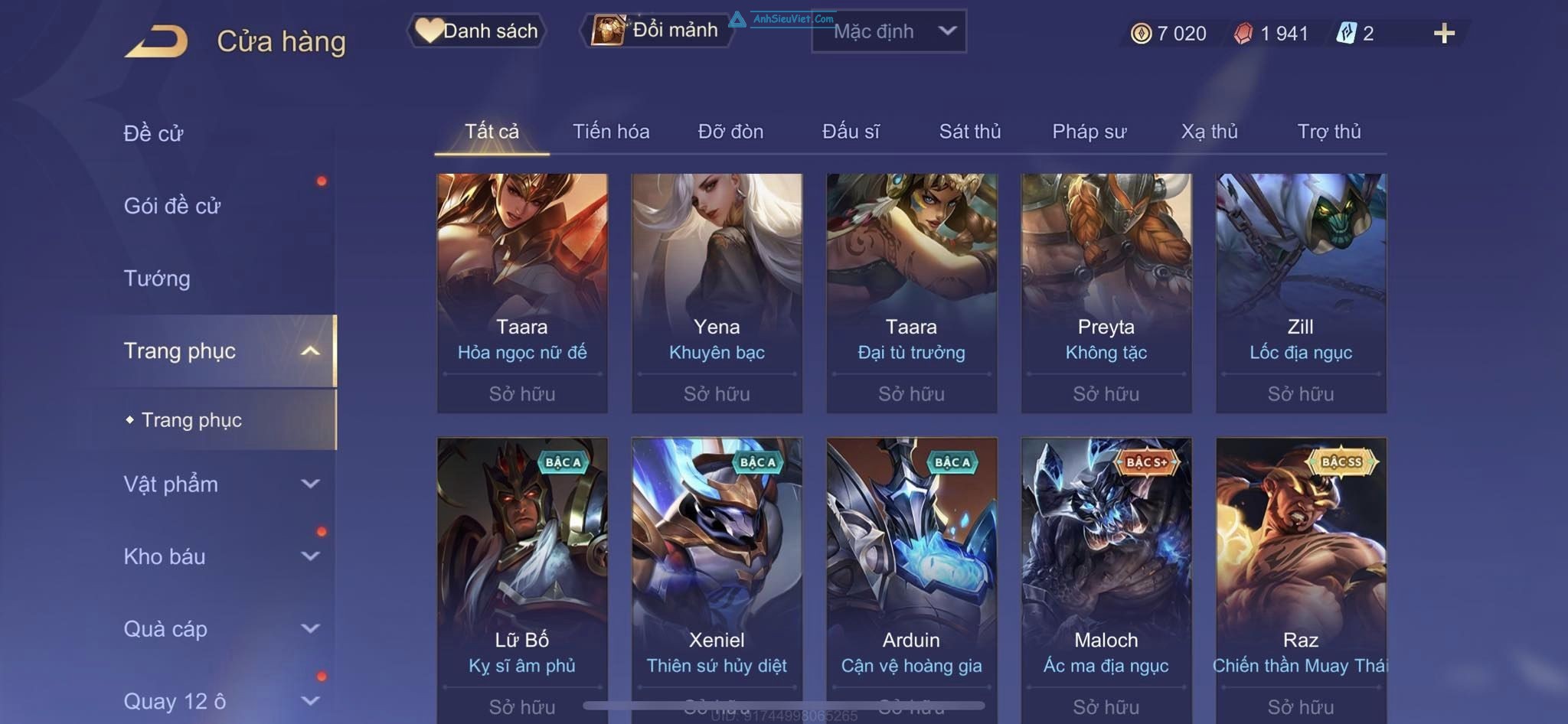Viewport: 1568px width, 724px height.
Task: Open the Mặc định sort dropdown
Action: 889,31
